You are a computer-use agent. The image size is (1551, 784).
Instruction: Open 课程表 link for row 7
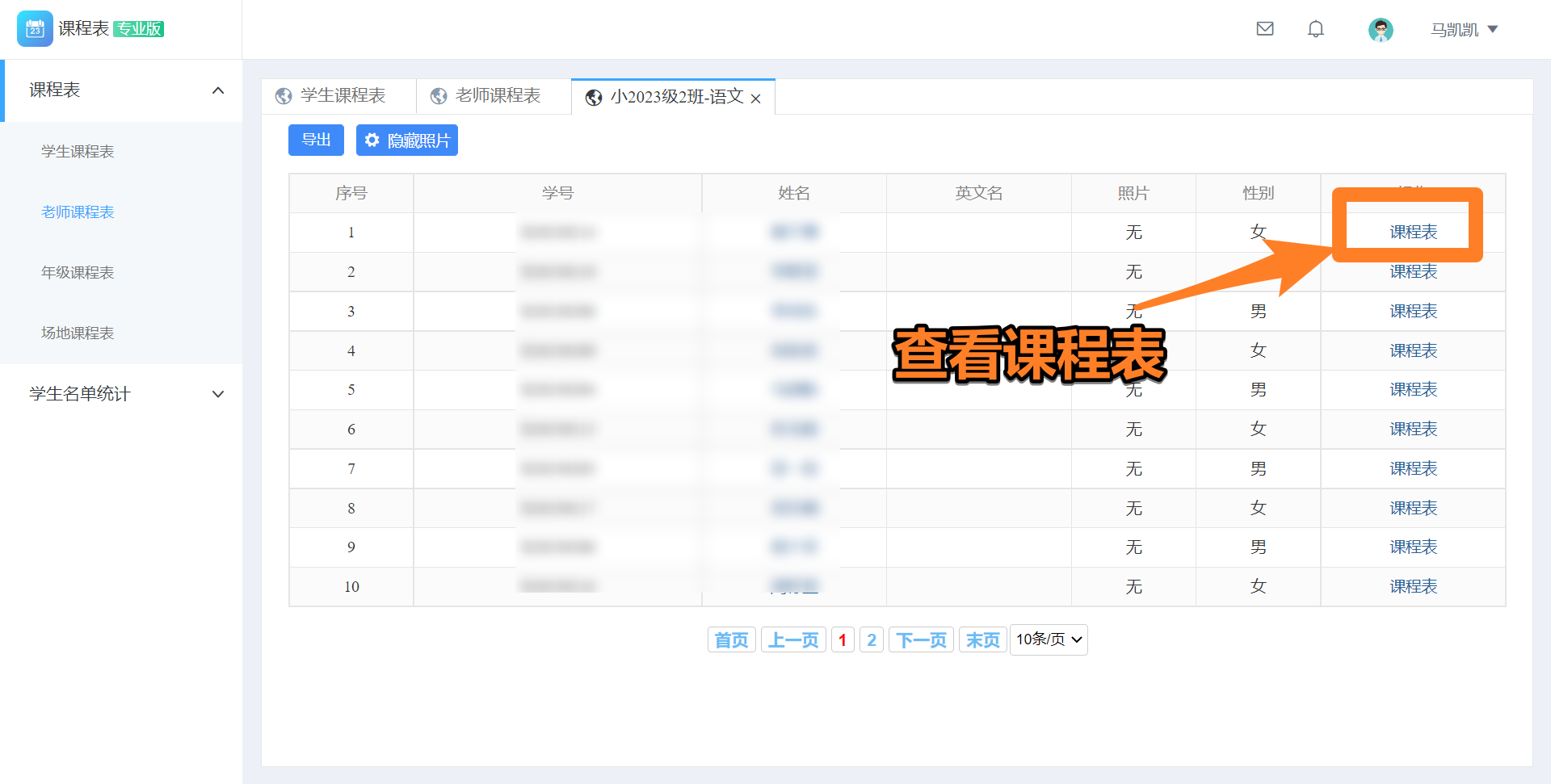point(1413,469)
